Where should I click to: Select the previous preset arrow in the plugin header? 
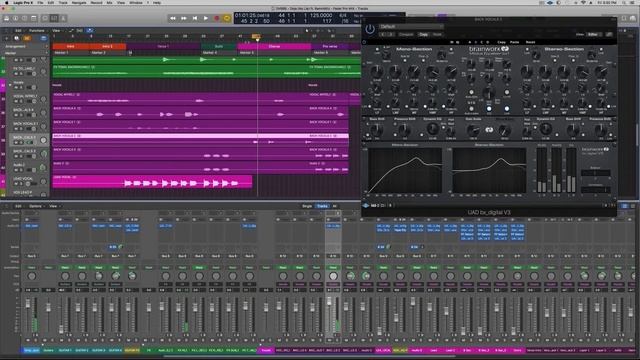pyautogui.click(x=383, y=35)
